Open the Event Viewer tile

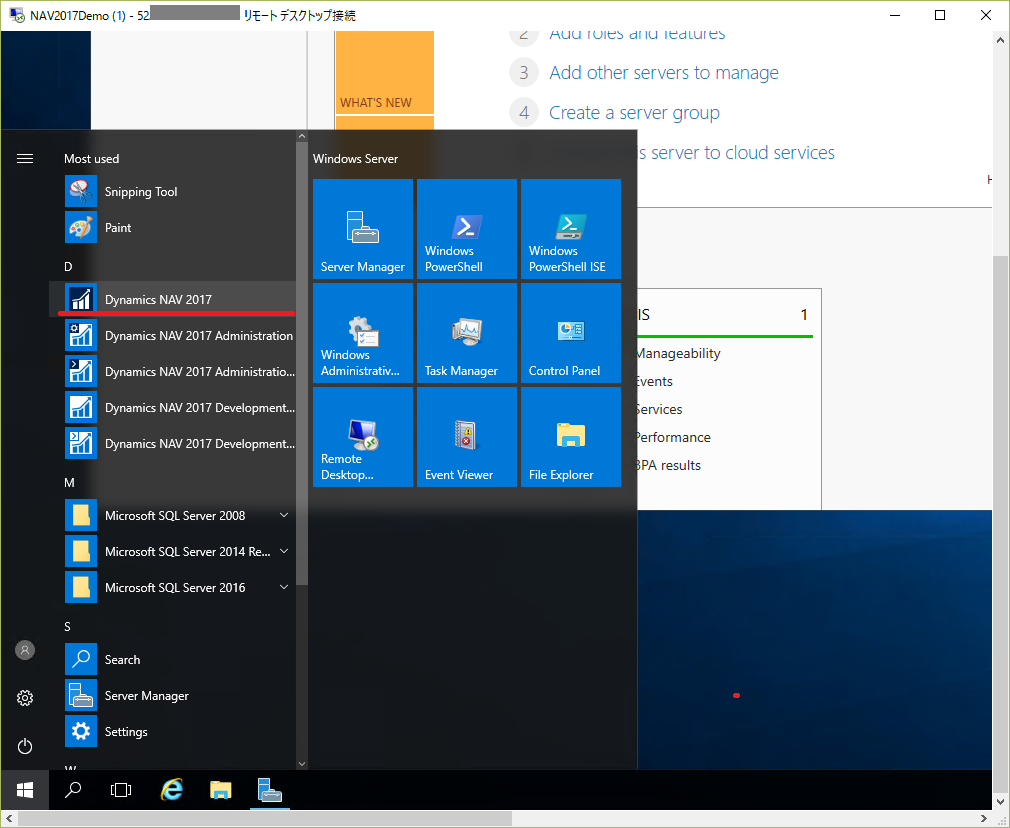pos(467,437)
